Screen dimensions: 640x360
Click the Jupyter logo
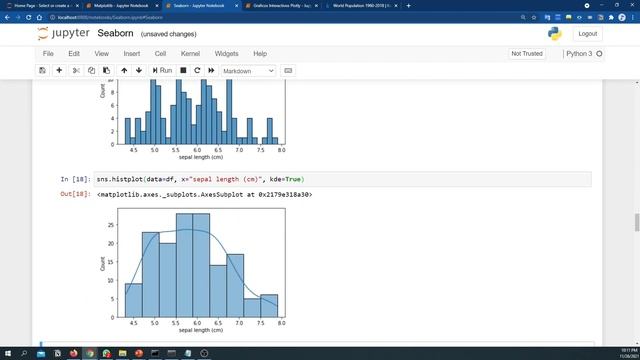pyautogui.click(x=63, y=33)
